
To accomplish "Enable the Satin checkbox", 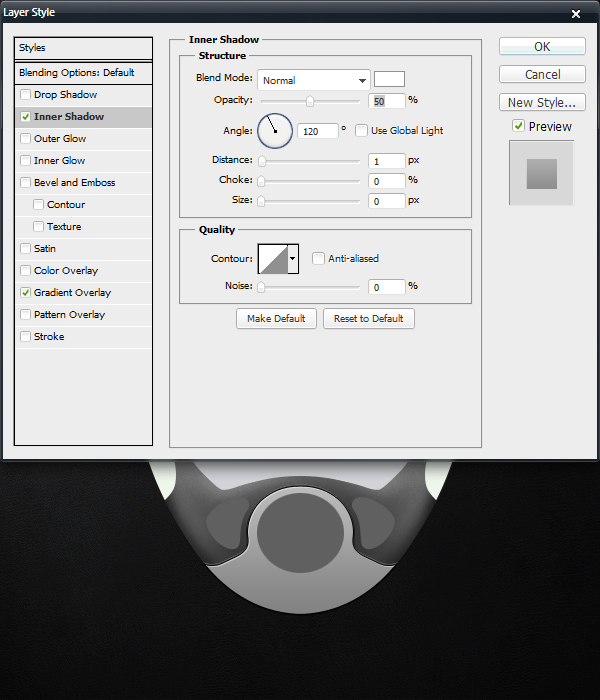I will coord(25,248).
